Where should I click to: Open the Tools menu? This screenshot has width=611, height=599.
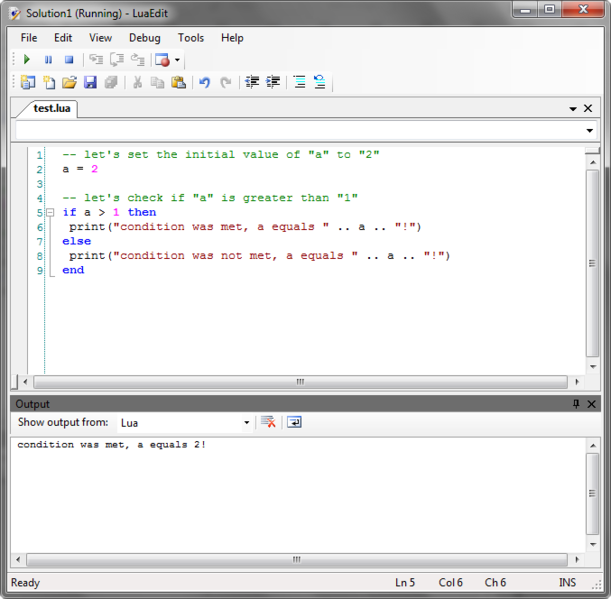[x=191, y=38]
